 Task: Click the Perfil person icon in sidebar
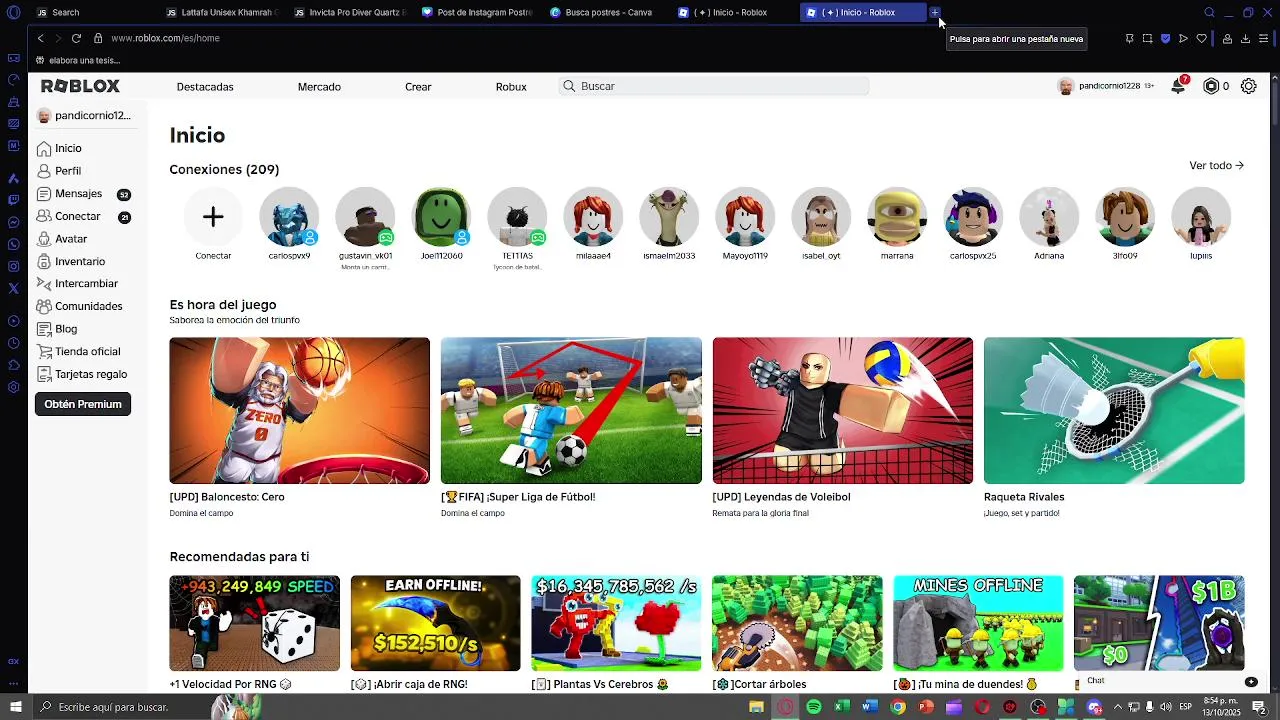pyautogui.click(x=44, y=171)
